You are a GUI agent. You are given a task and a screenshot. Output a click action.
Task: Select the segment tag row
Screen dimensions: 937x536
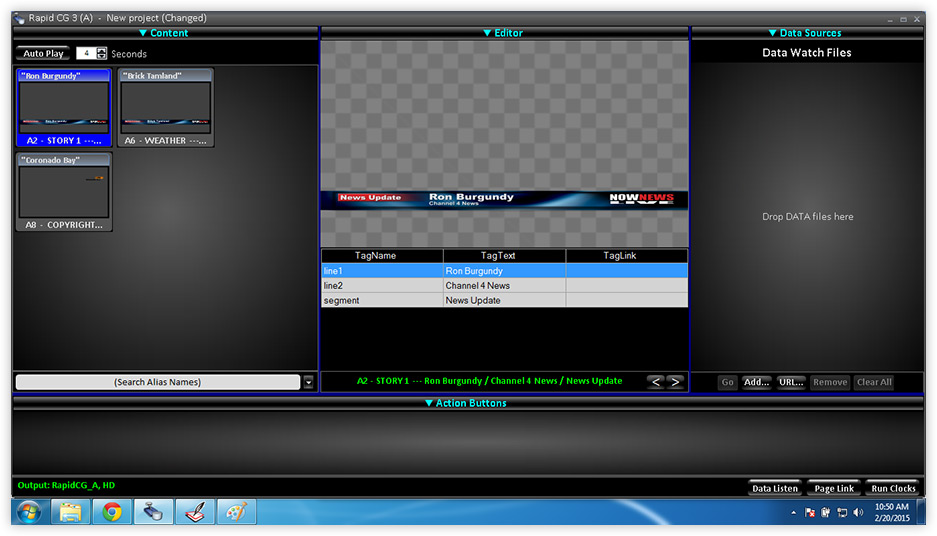click(504, 300)
